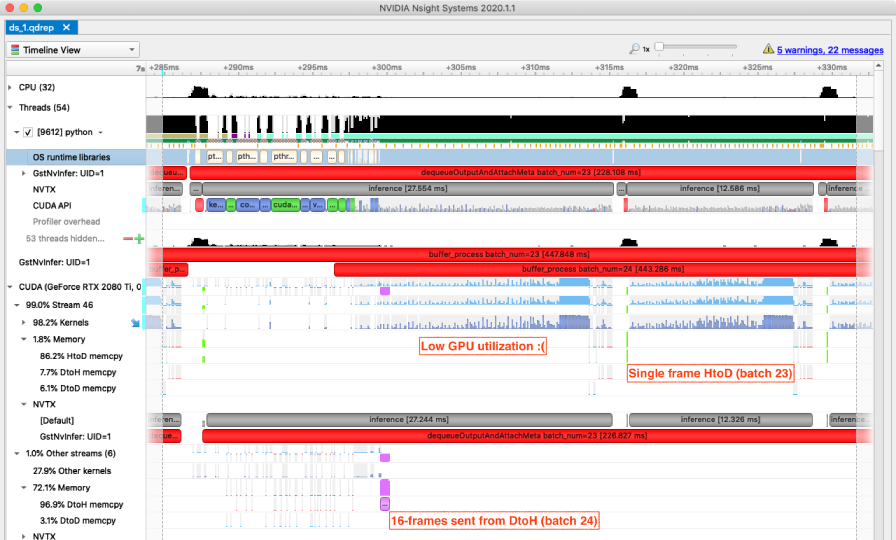Select the OS runtime libraries row
896x540 pixels.
pyautogui.click(x=76, y=157)
